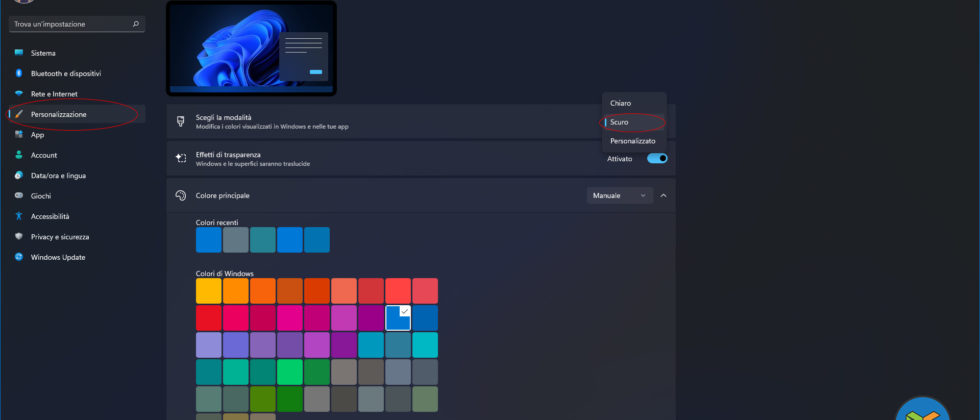Open Bluetooth e dispositivi icon
The width and height of the screenshot is (980, 420).
point(18,73)
